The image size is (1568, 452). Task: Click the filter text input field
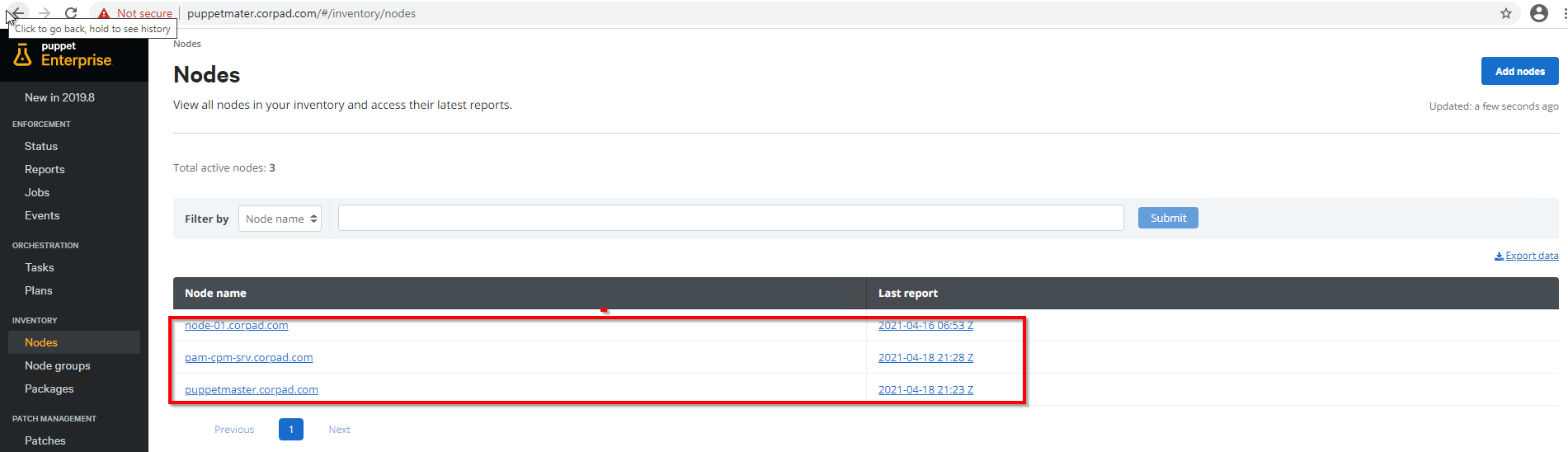click(731, 218)
